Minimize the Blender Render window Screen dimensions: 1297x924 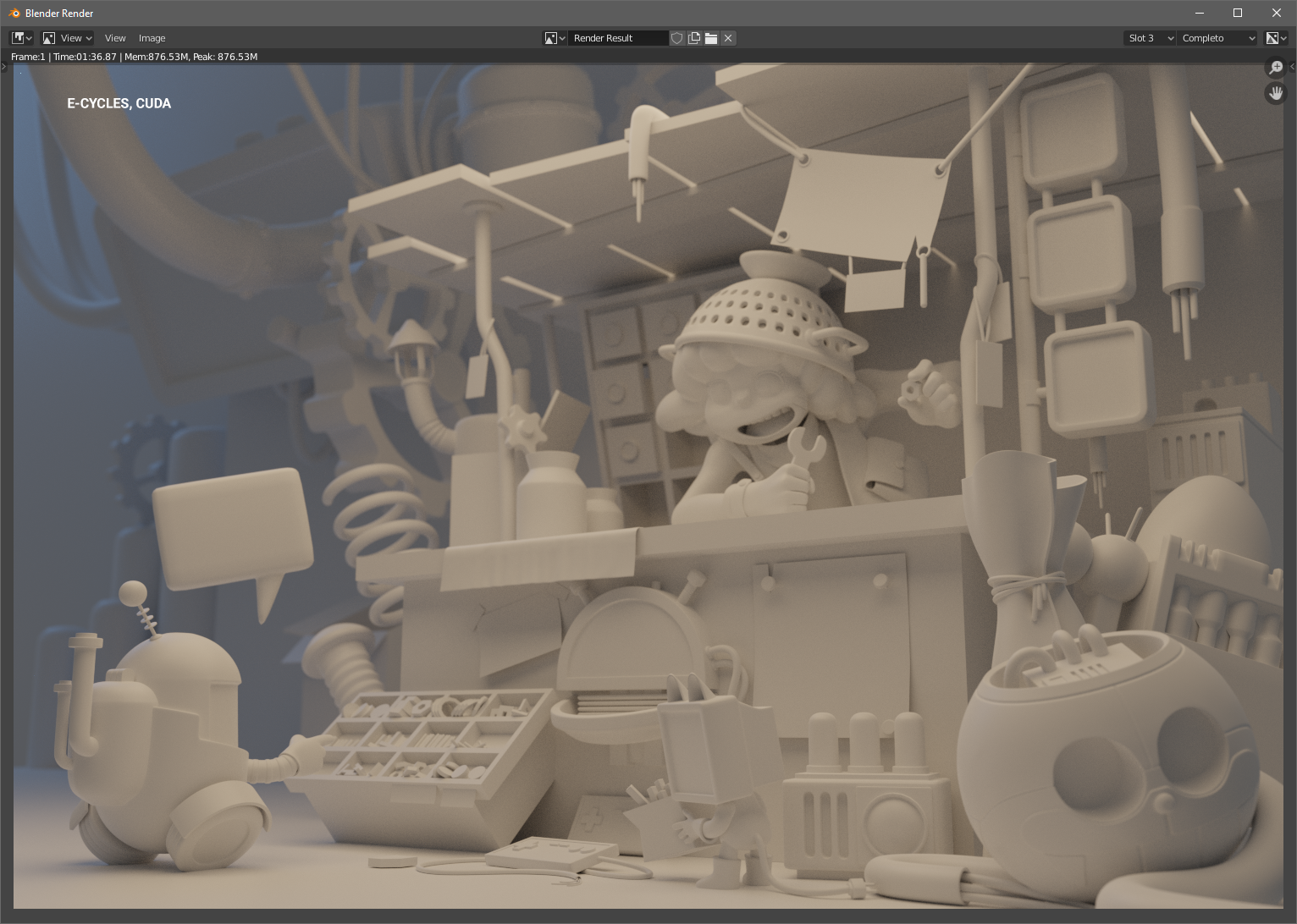click(x=1200, y=13)
